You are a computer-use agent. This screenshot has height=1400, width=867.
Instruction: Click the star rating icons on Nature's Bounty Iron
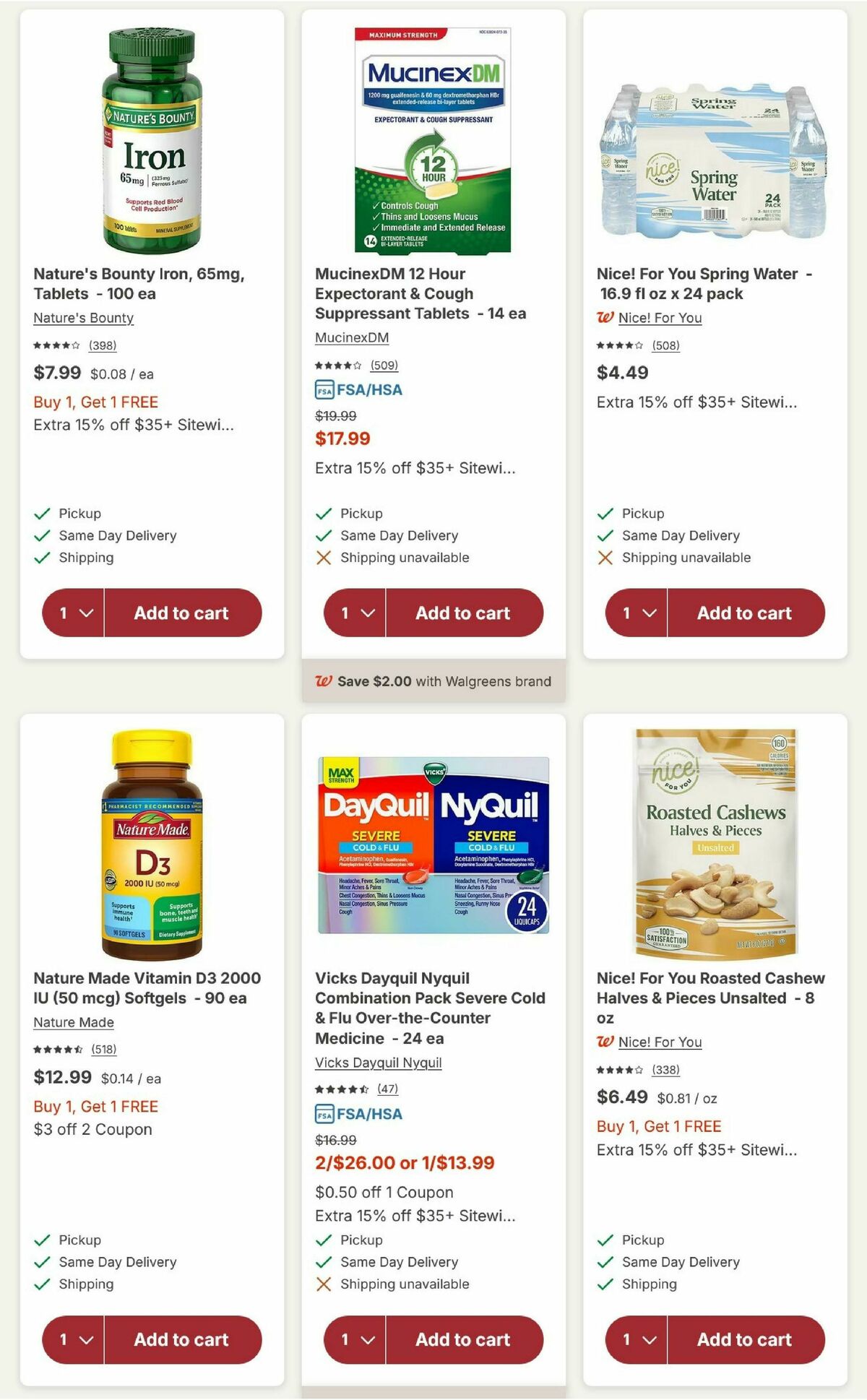(51, 345)
